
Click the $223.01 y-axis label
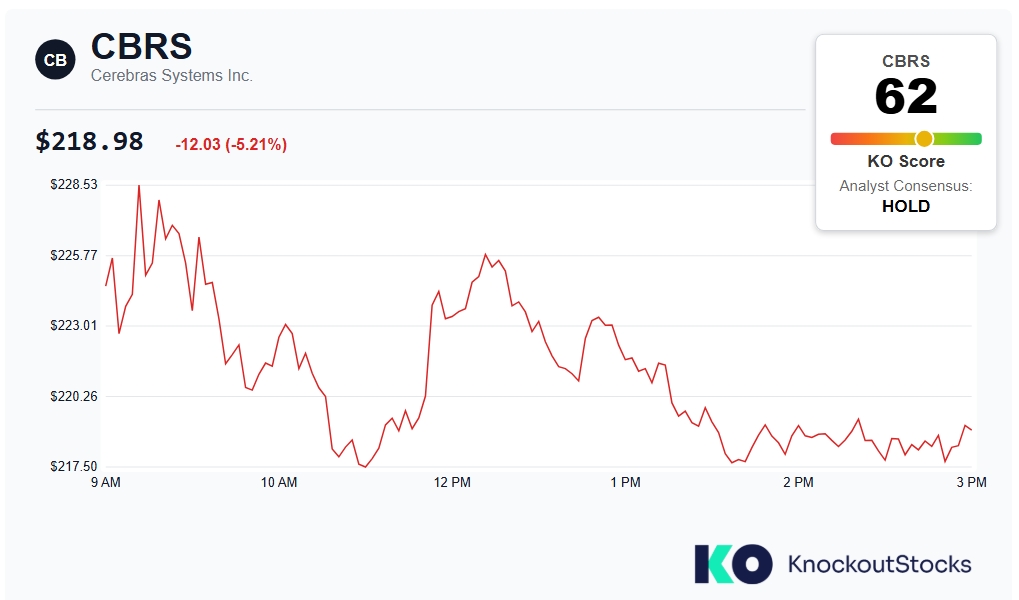pyautogui.click(x=74, y=325)
